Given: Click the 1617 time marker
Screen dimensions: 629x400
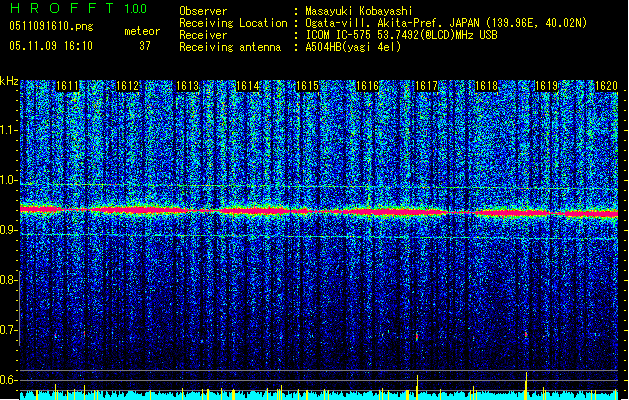Looking at the screenshot, I should click(x=427, y=87).
